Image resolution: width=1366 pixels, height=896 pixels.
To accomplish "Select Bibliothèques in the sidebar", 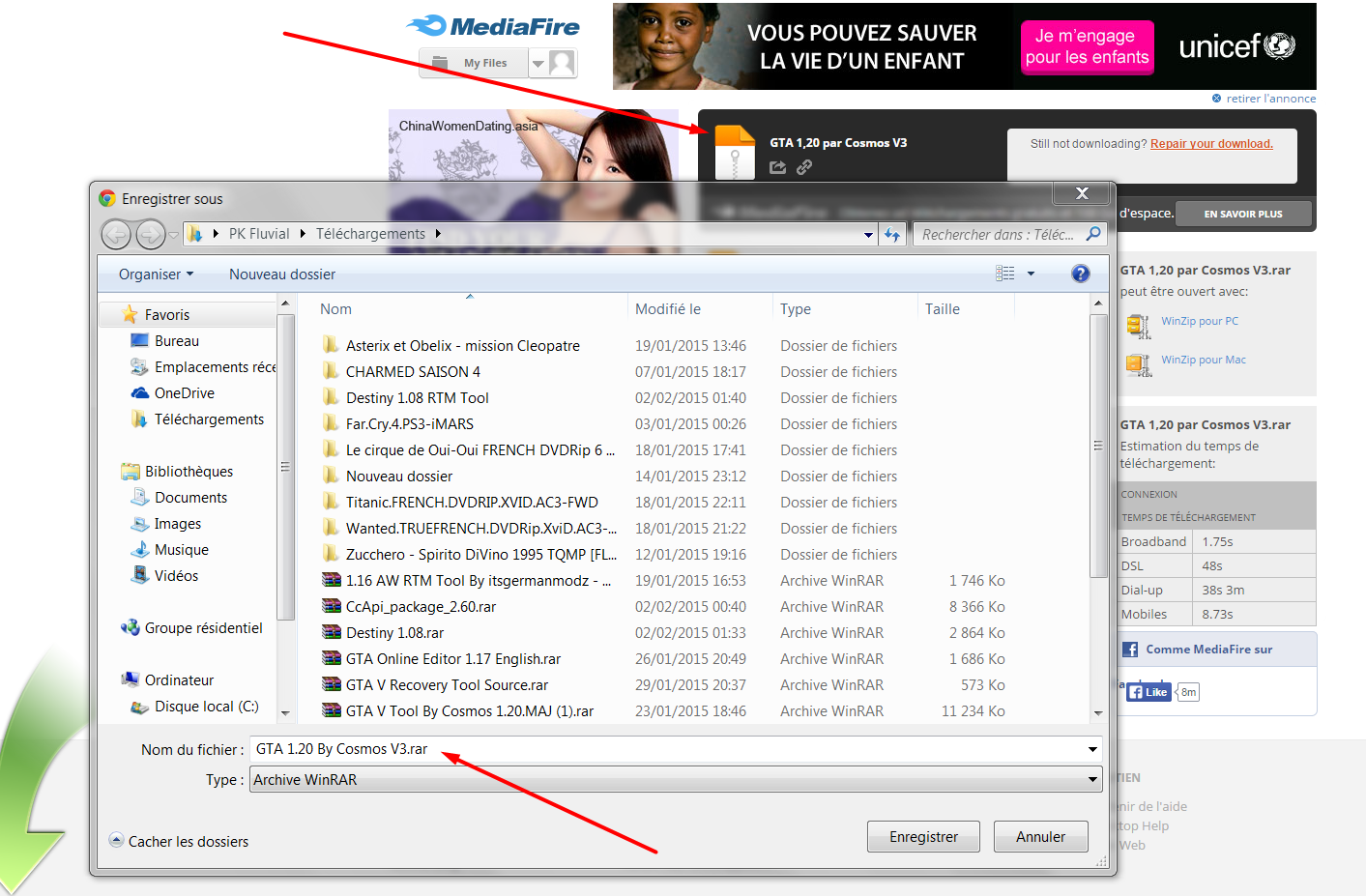I will tap(189, 472).
